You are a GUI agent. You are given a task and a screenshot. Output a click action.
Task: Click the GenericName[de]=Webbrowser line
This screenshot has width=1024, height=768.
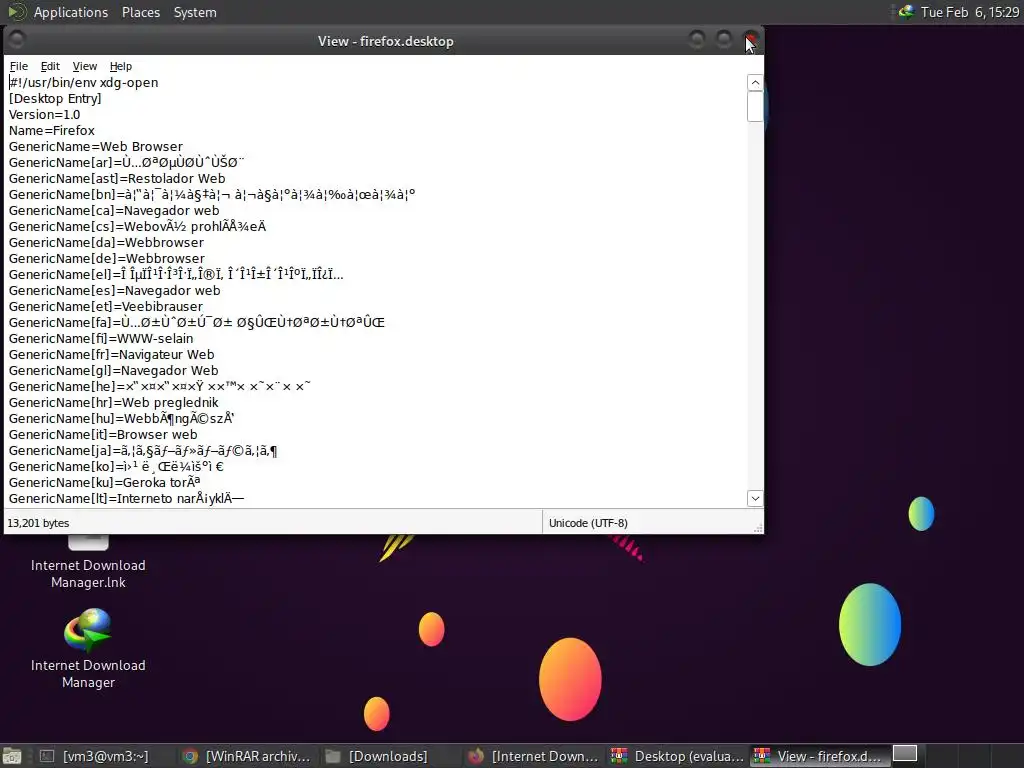click(x=106, y=259)
